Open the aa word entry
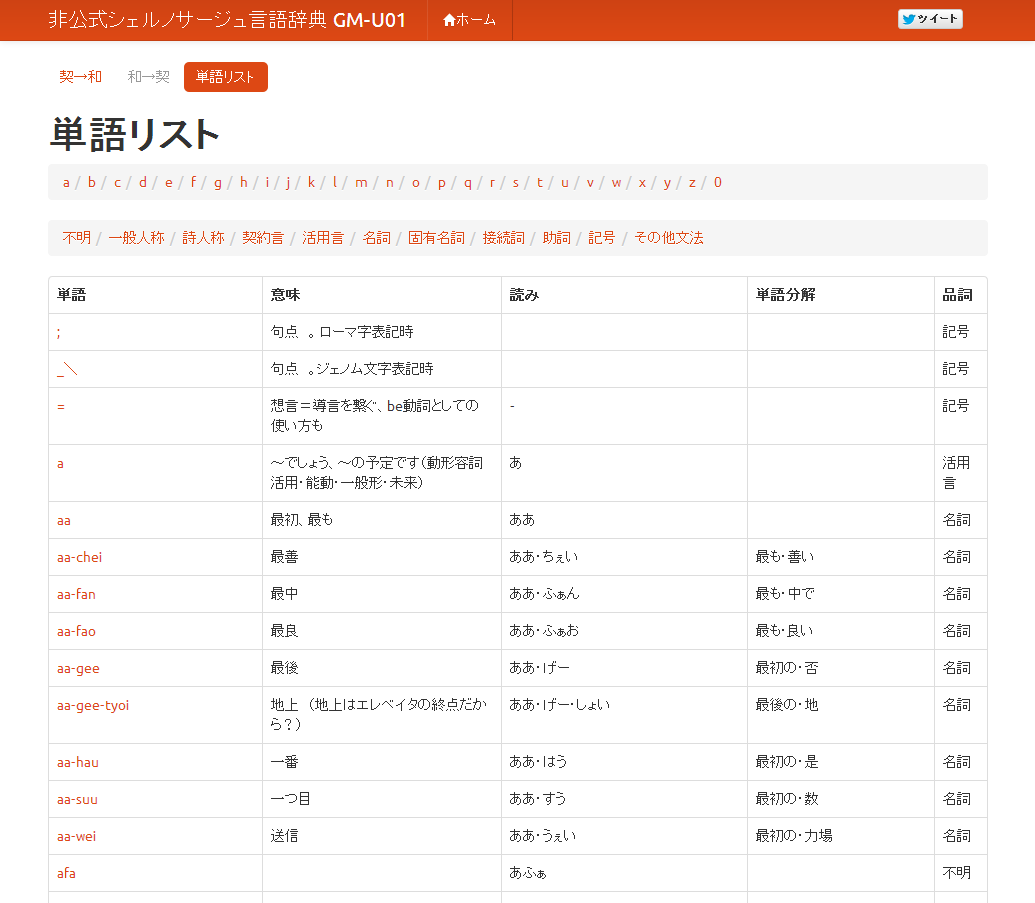 pyautogui.click(x=64, y=521)
